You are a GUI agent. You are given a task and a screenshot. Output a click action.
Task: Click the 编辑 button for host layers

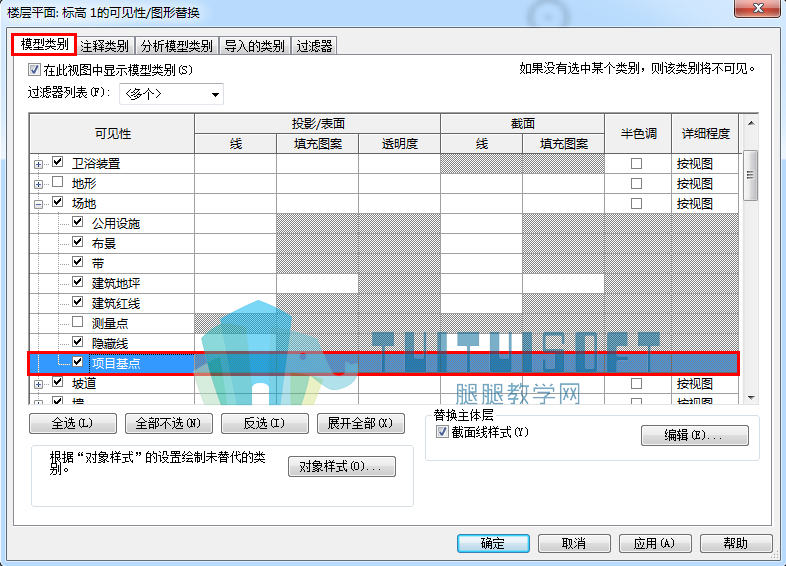tap(695, 435)
